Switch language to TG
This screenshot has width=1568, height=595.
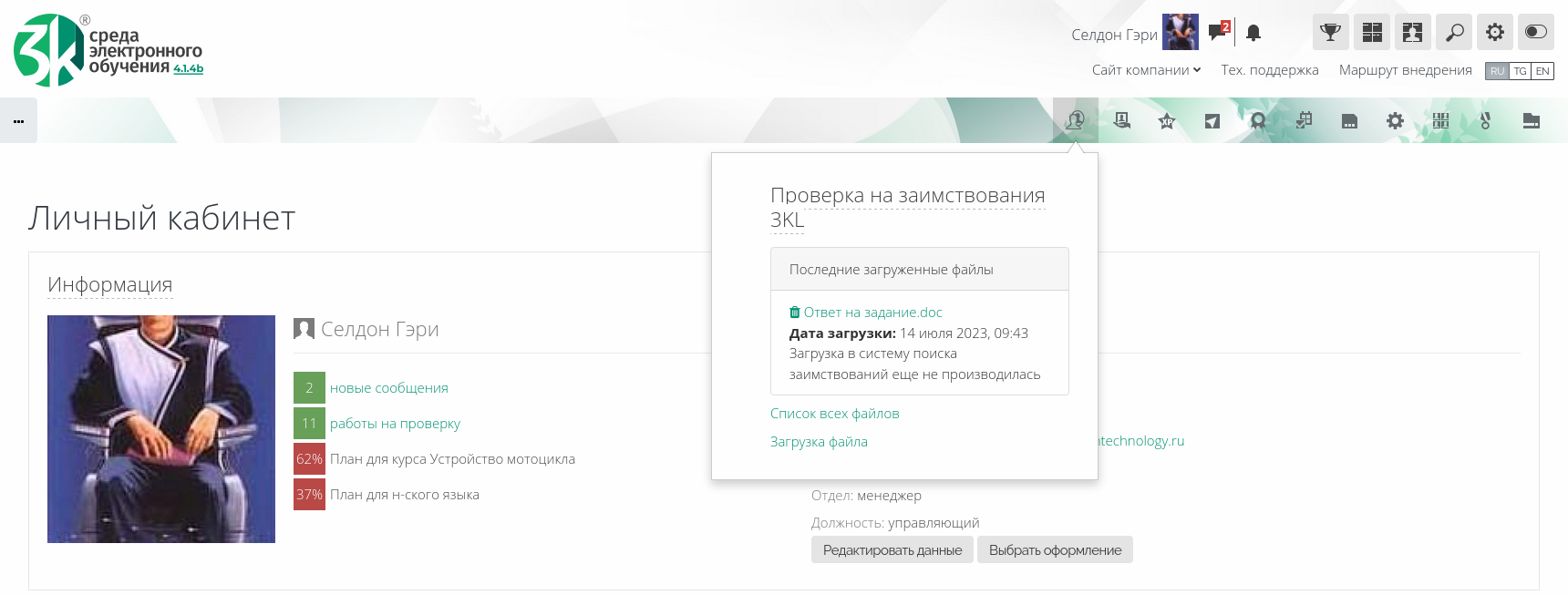[x=1520, y=71]
